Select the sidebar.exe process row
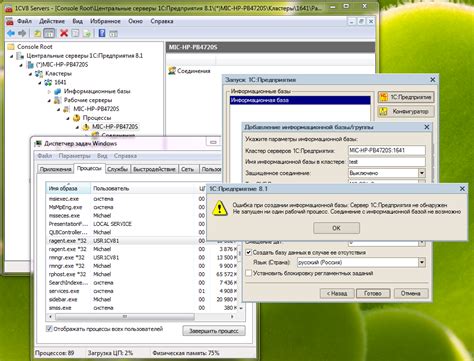The image size is (474, 361). [x=142, y=299]
